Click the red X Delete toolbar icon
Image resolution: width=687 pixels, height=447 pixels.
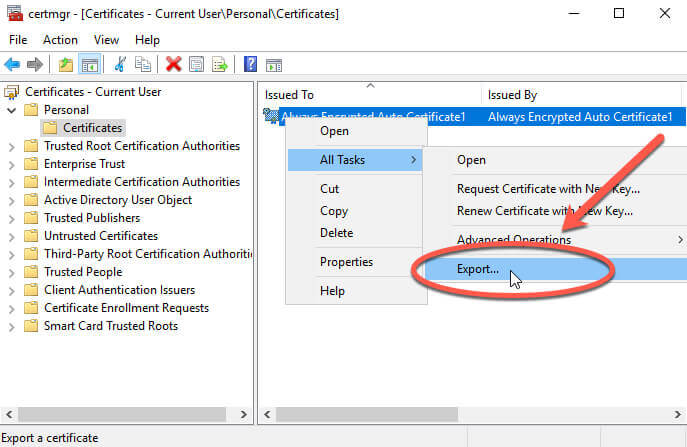(x=174, y=65)
